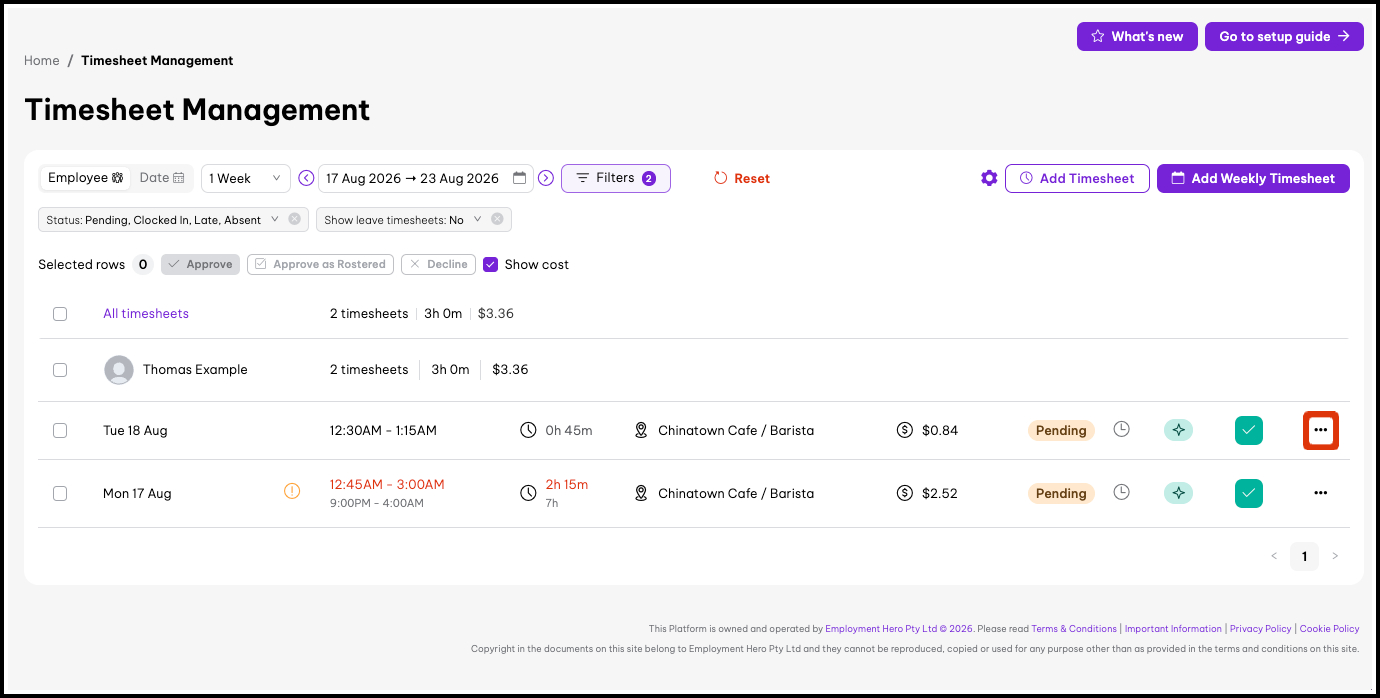Open calendar icon in date range

point(519,178)
